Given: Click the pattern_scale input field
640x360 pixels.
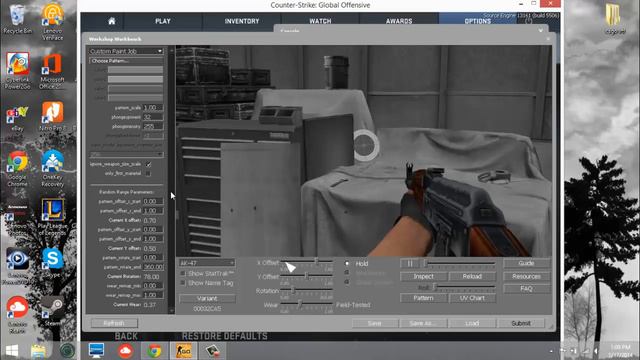Looking at the screenshot, I should pos(153,108).
